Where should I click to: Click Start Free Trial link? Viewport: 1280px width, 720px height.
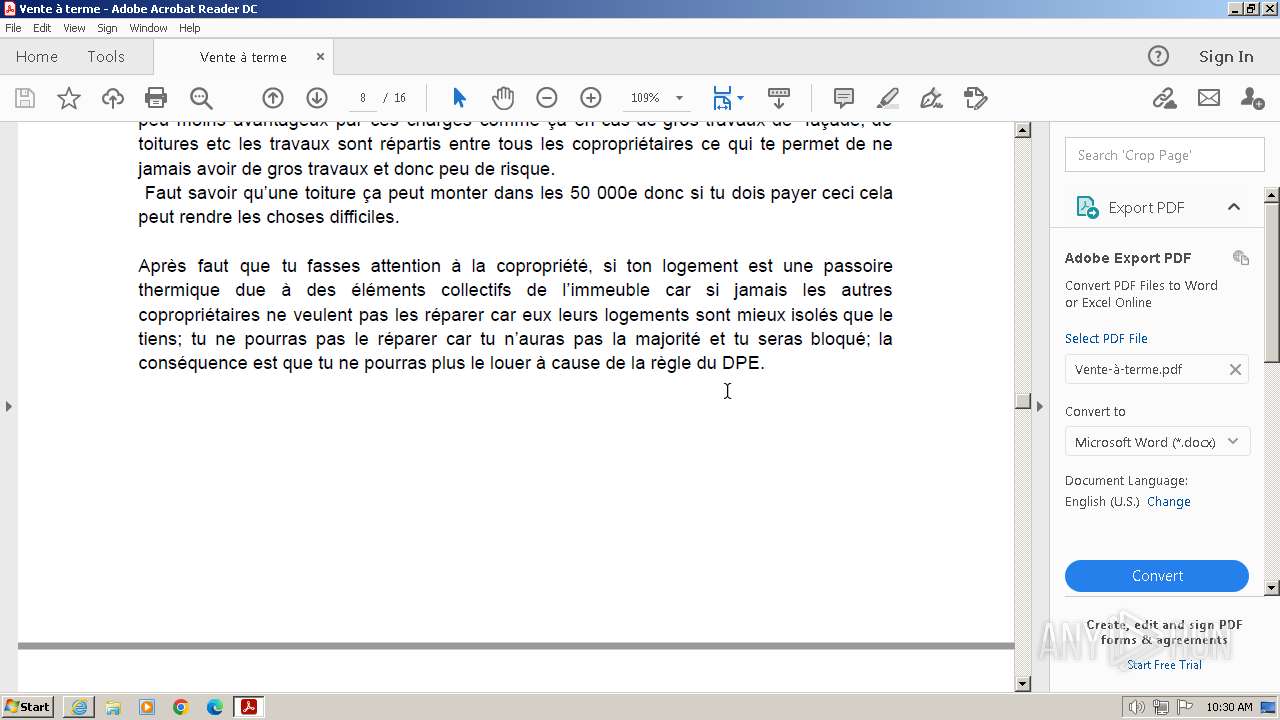tap(1164, 665)
